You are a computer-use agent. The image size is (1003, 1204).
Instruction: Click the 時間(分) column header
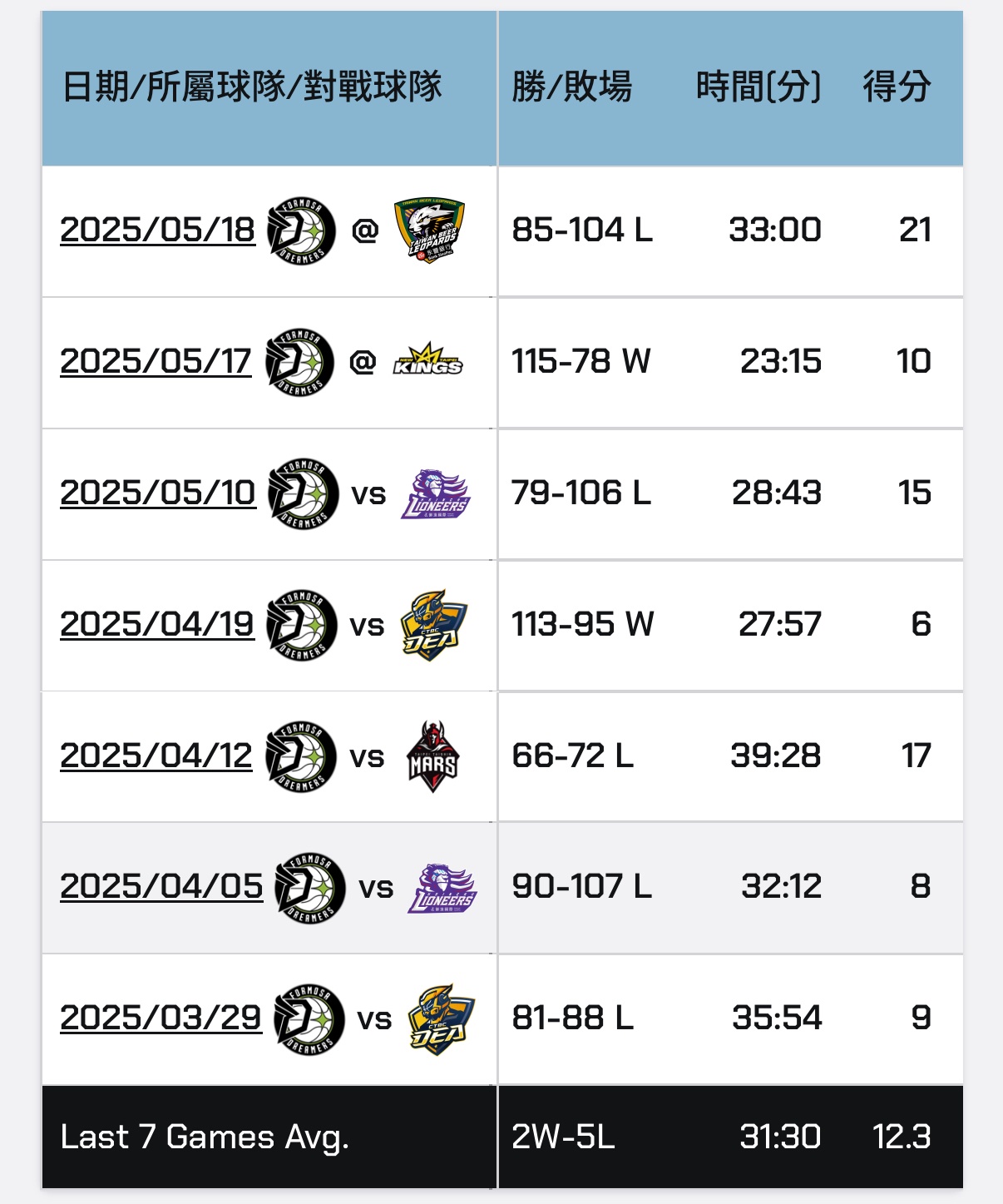(x=758, y=87)
